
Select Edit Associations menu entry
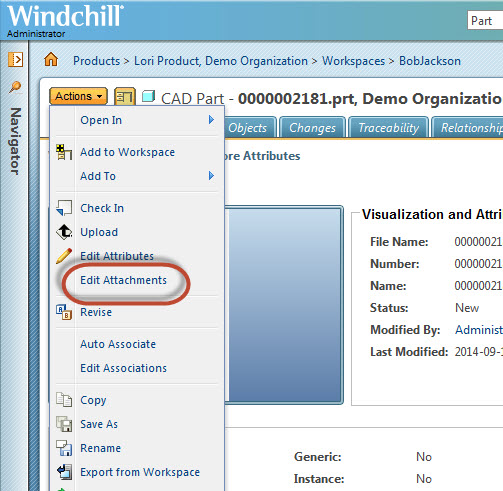point(123,368)
